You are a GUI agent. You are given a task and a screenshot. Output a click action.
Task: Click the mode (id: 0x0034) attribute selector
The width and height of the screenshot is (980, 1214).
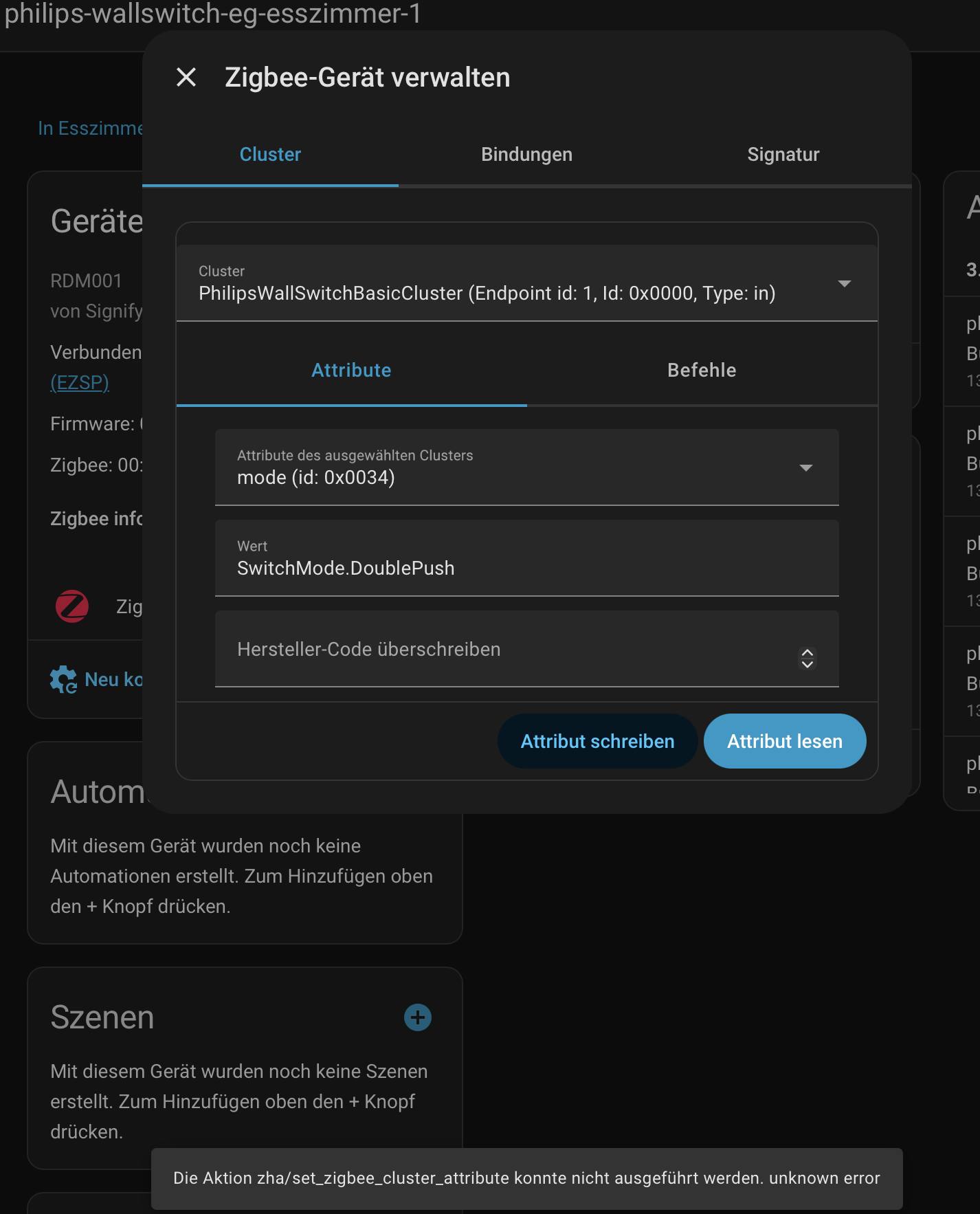point(526,467)
